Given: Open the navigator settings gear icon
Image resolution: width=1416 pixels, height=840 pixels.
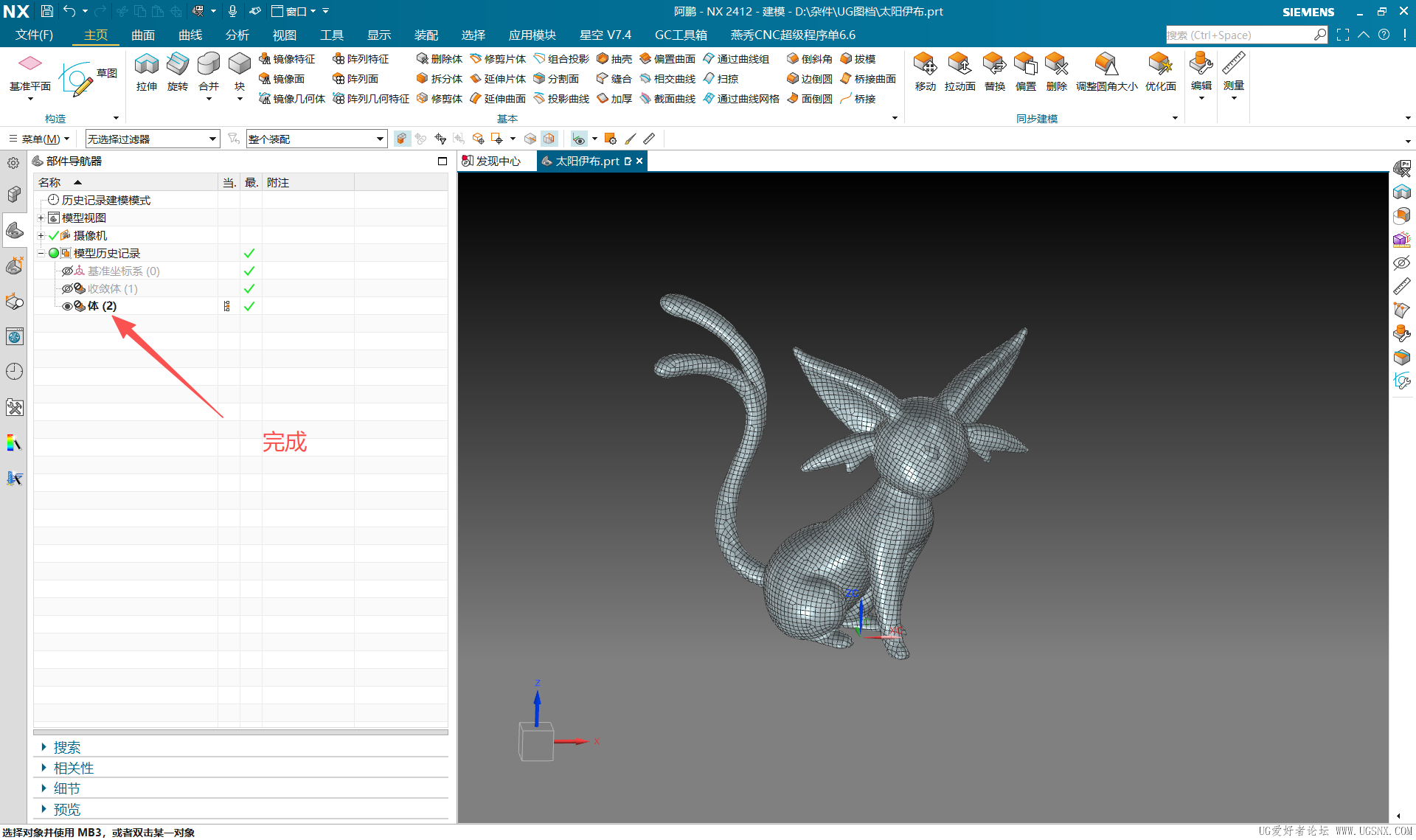Looking at the screenshot, I should (x=14, y=163).
